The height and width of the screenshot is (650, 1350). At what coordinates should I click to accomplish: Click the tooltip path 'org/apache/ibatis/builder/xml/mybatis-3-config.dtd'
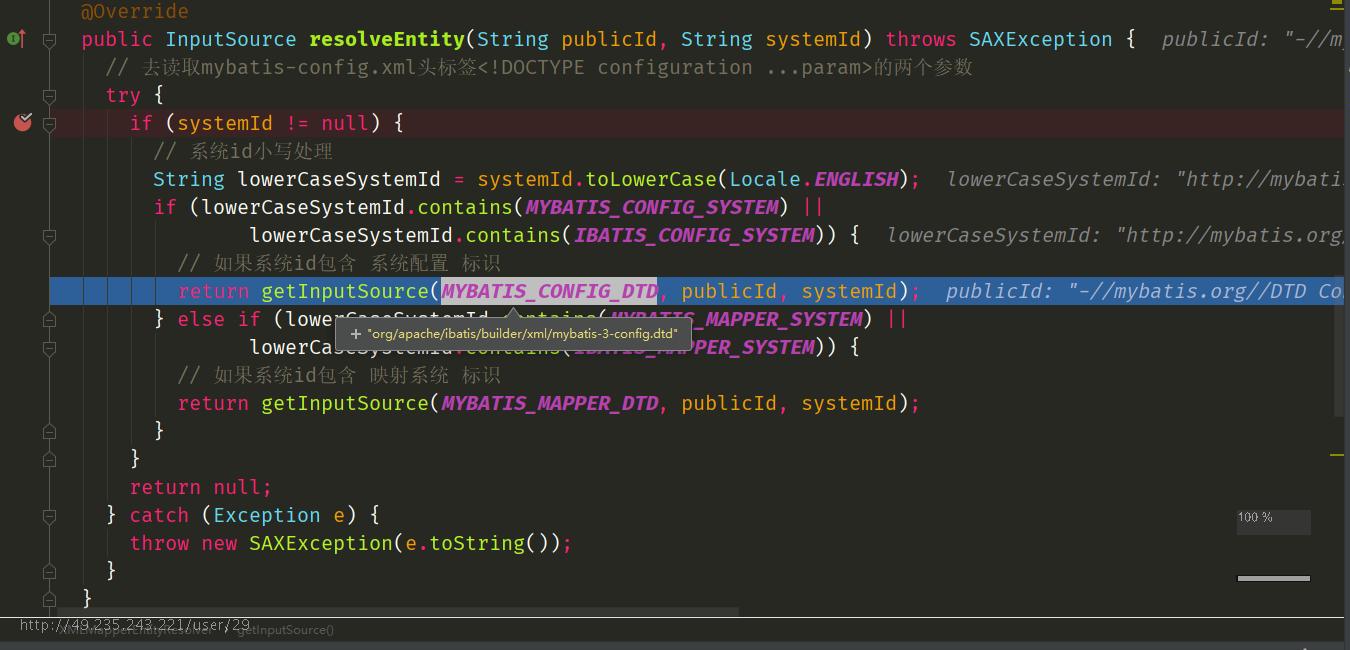(x=522, y=334)
